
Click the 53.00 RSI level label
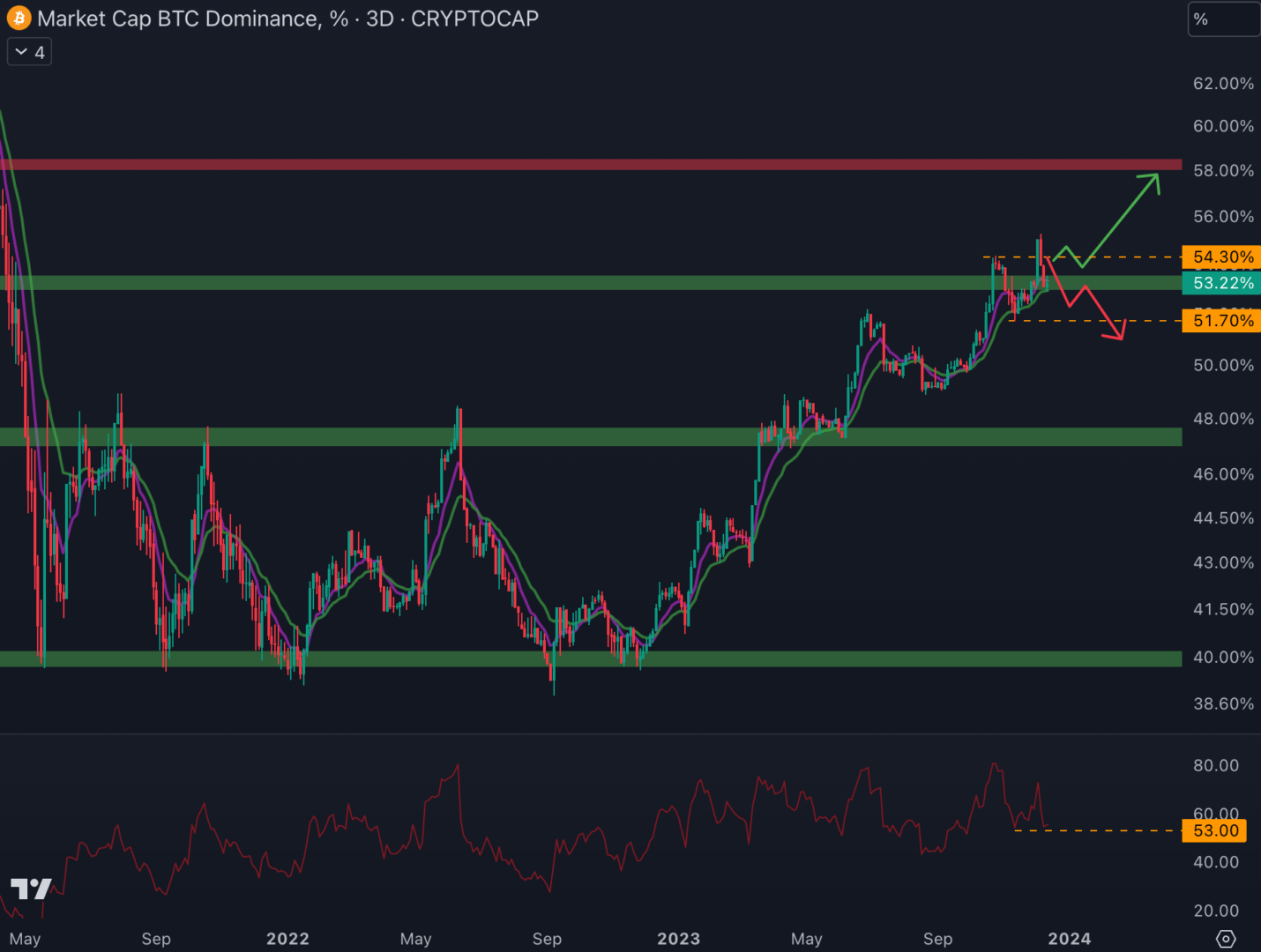pyautogui.click(x=1215, y=830)
